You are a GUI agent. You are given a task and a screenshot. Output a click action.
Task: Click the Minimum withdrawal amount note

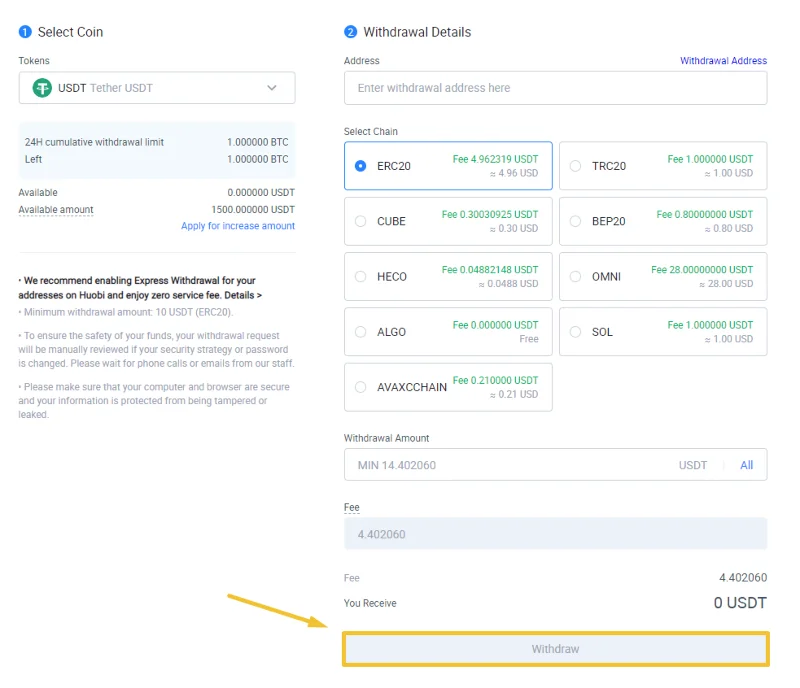126,312
